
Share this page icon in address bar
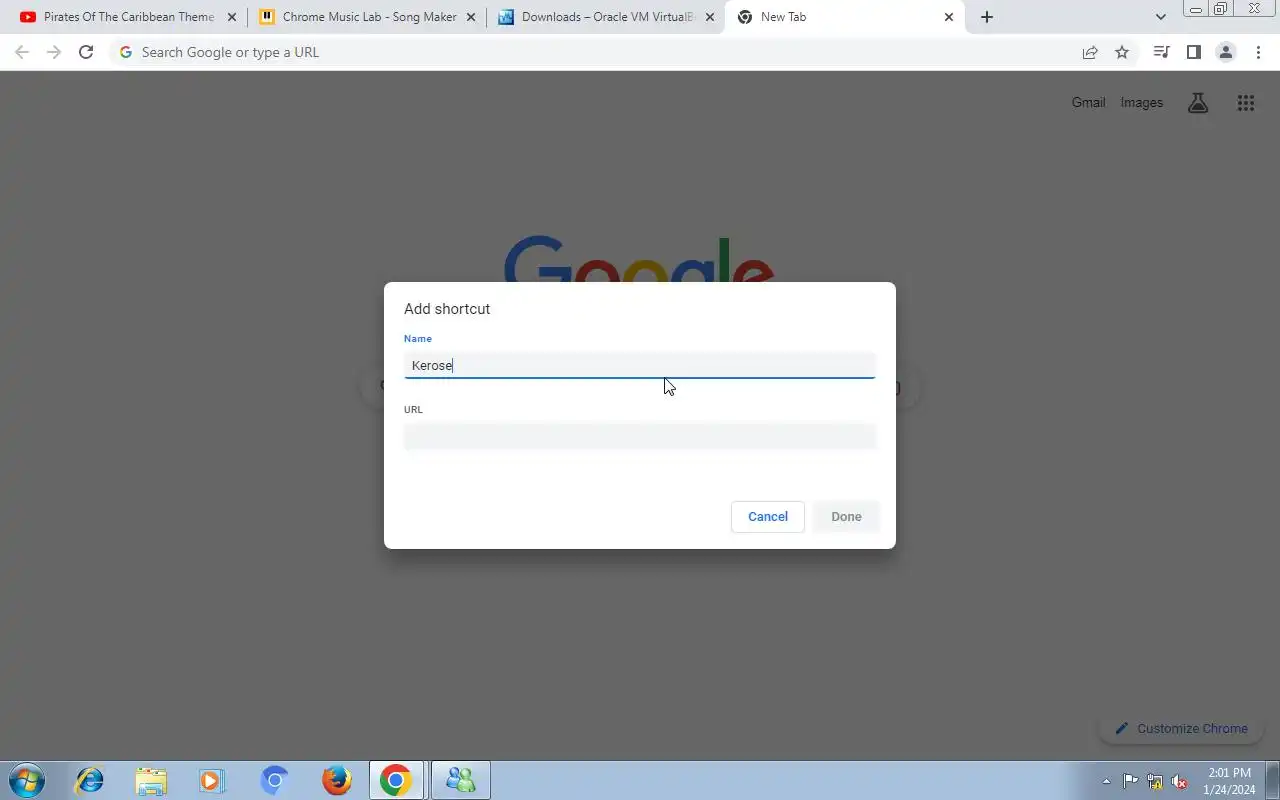pos(1090,52)
